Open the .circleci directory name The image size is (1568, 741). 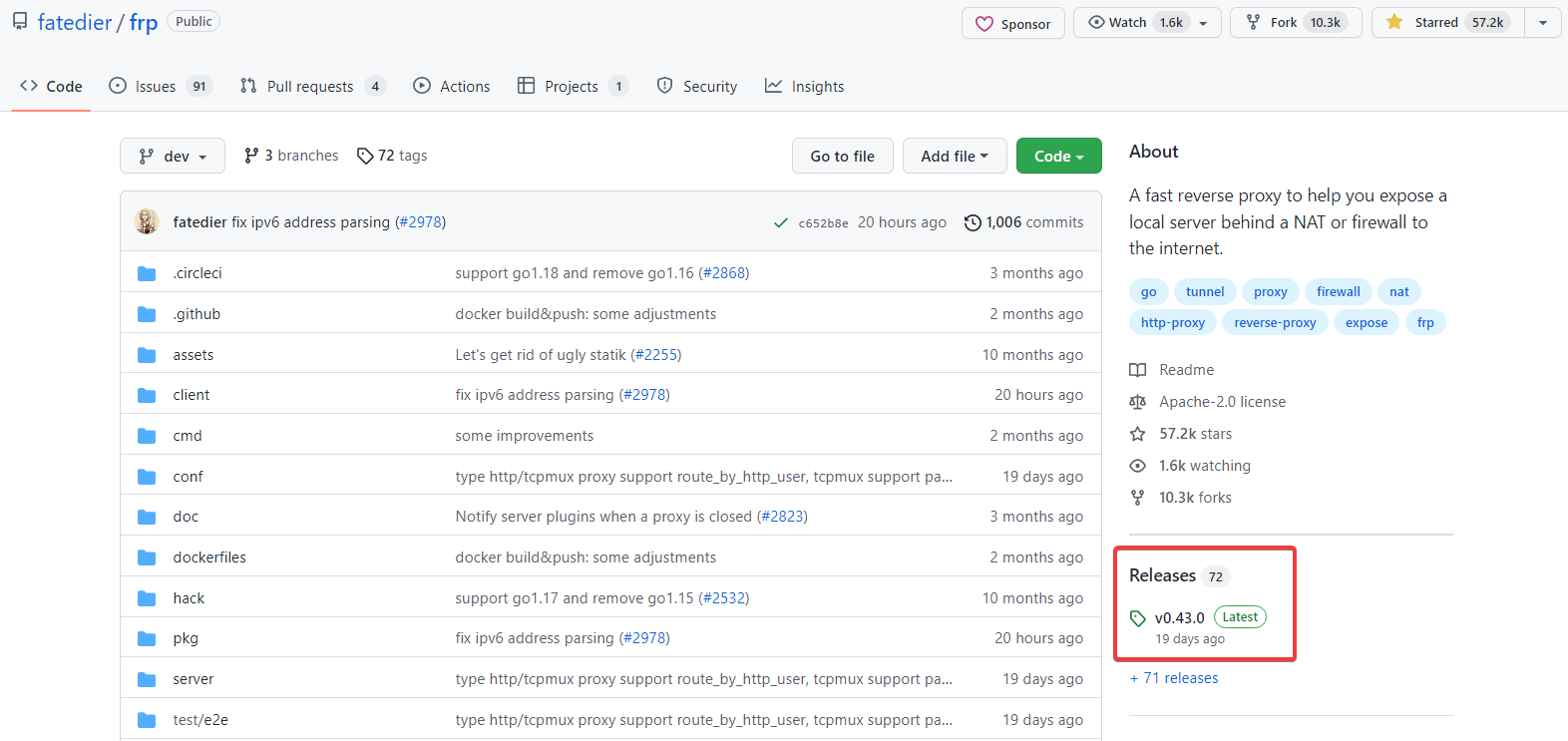pos(197,273)
